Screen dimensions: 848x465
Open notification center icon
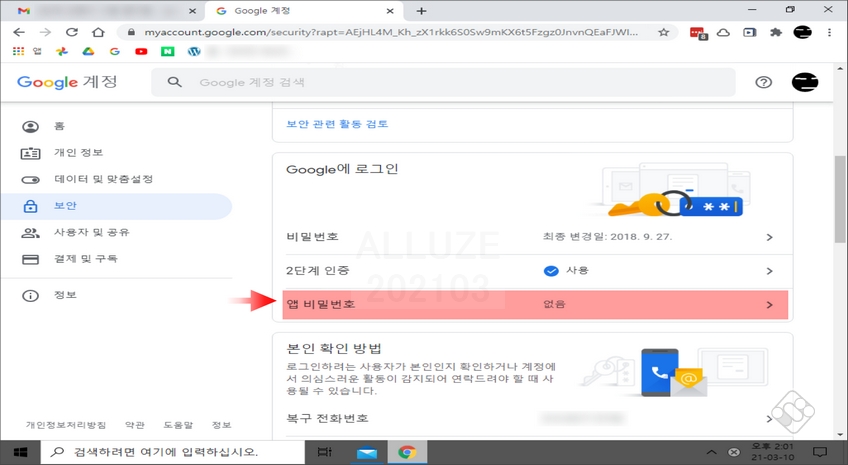point(820,452)
